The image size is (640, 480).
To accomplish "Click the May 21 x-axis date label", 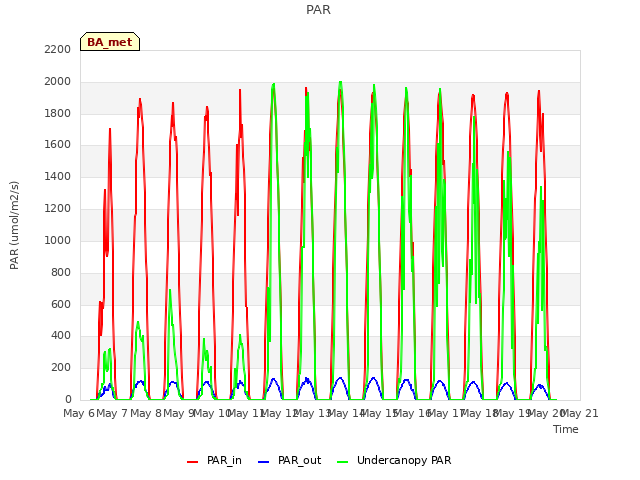I will coord(580,413).
